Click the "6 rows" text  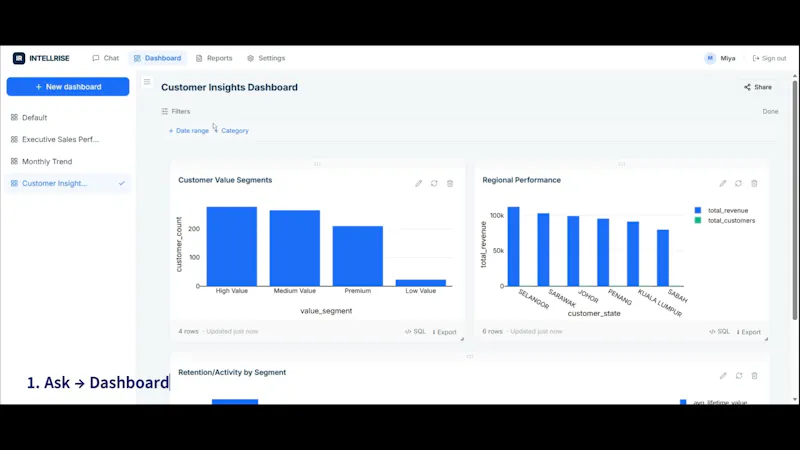(492, 332)
